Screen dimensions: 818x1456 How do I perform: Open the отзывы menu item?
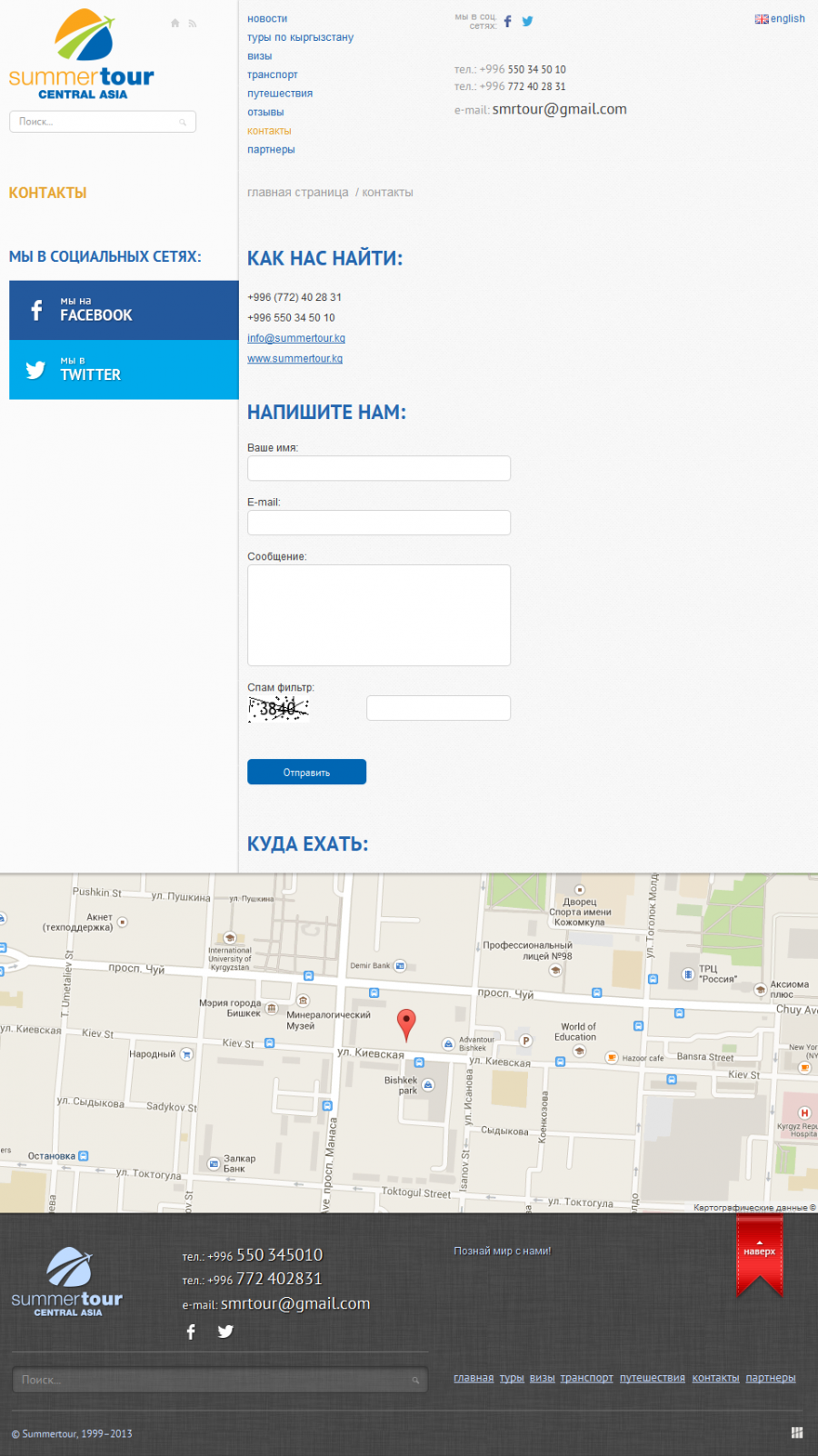(265, 113)
